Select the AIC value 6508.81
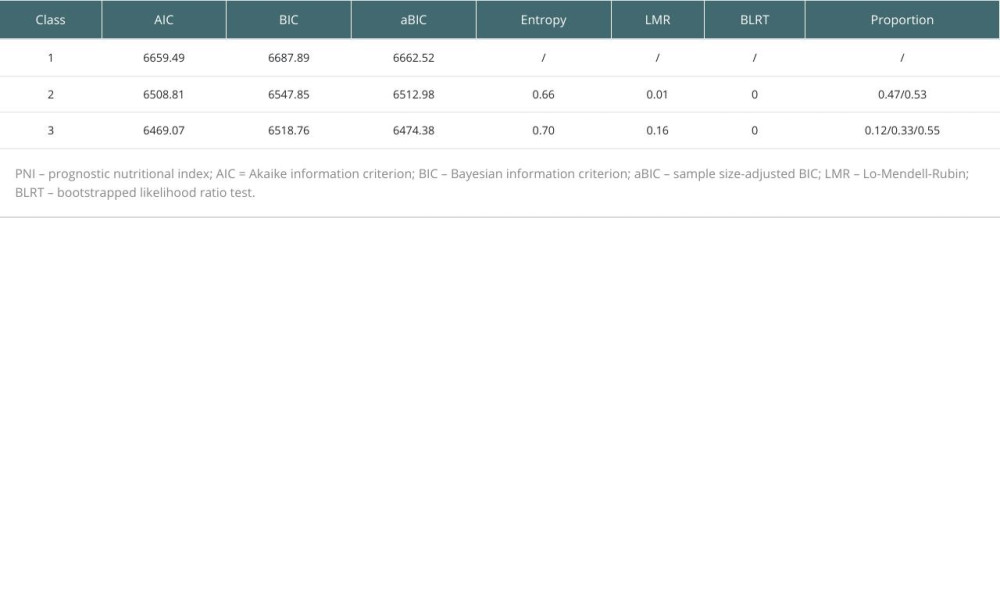Image resolution: width=1000 pixels, height=600 pixels. [164, 94]
